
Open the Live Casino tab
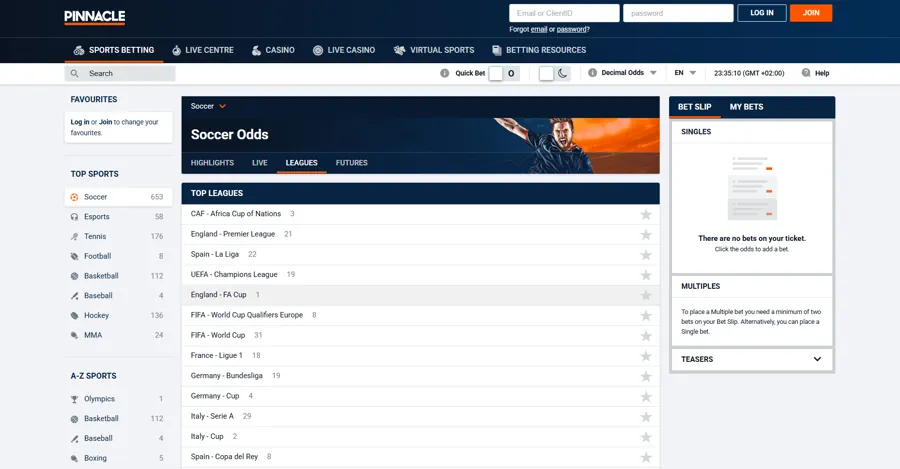pyautogui.click(x=344, y=51)
